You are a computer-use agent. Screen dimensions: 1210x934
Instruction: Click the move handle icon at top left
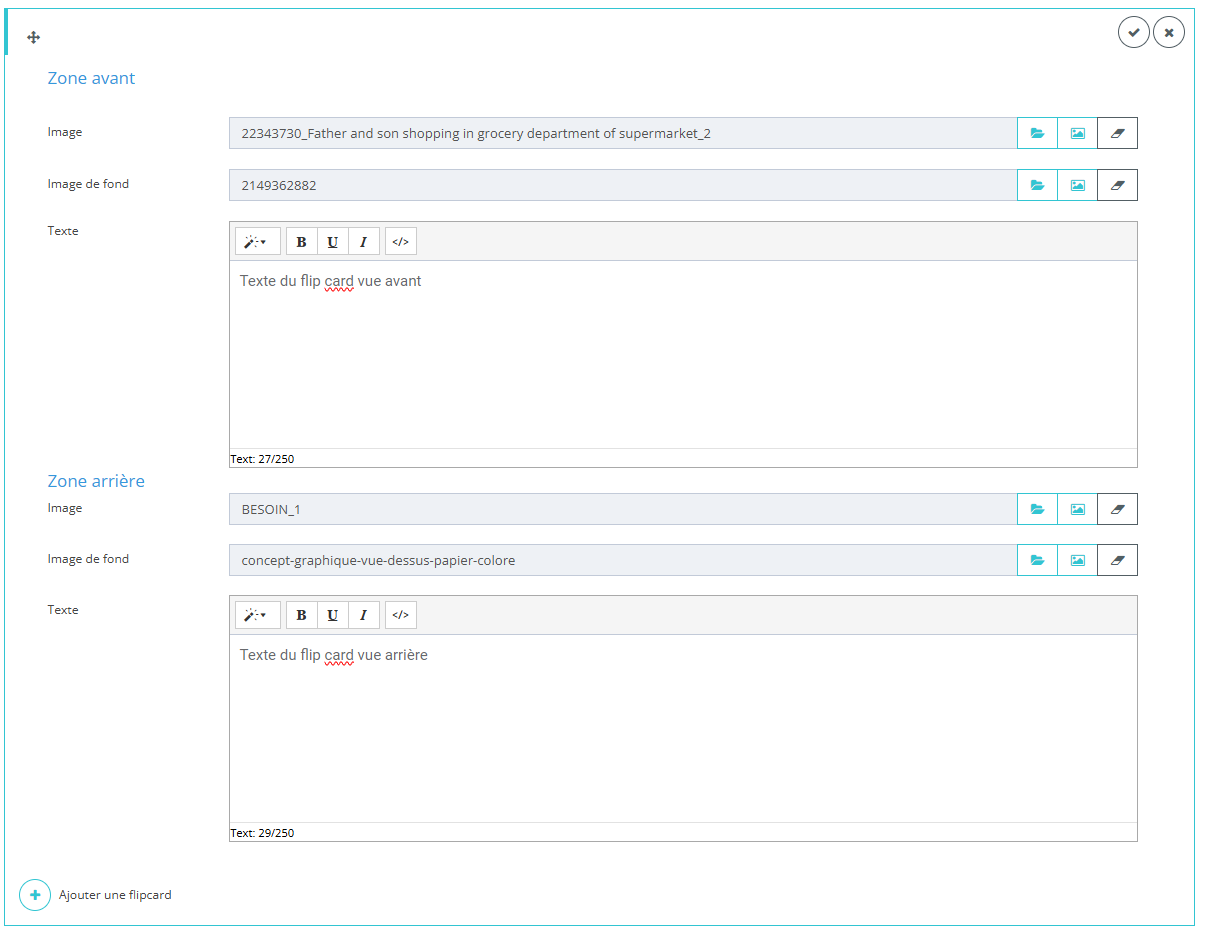point(33,38)
